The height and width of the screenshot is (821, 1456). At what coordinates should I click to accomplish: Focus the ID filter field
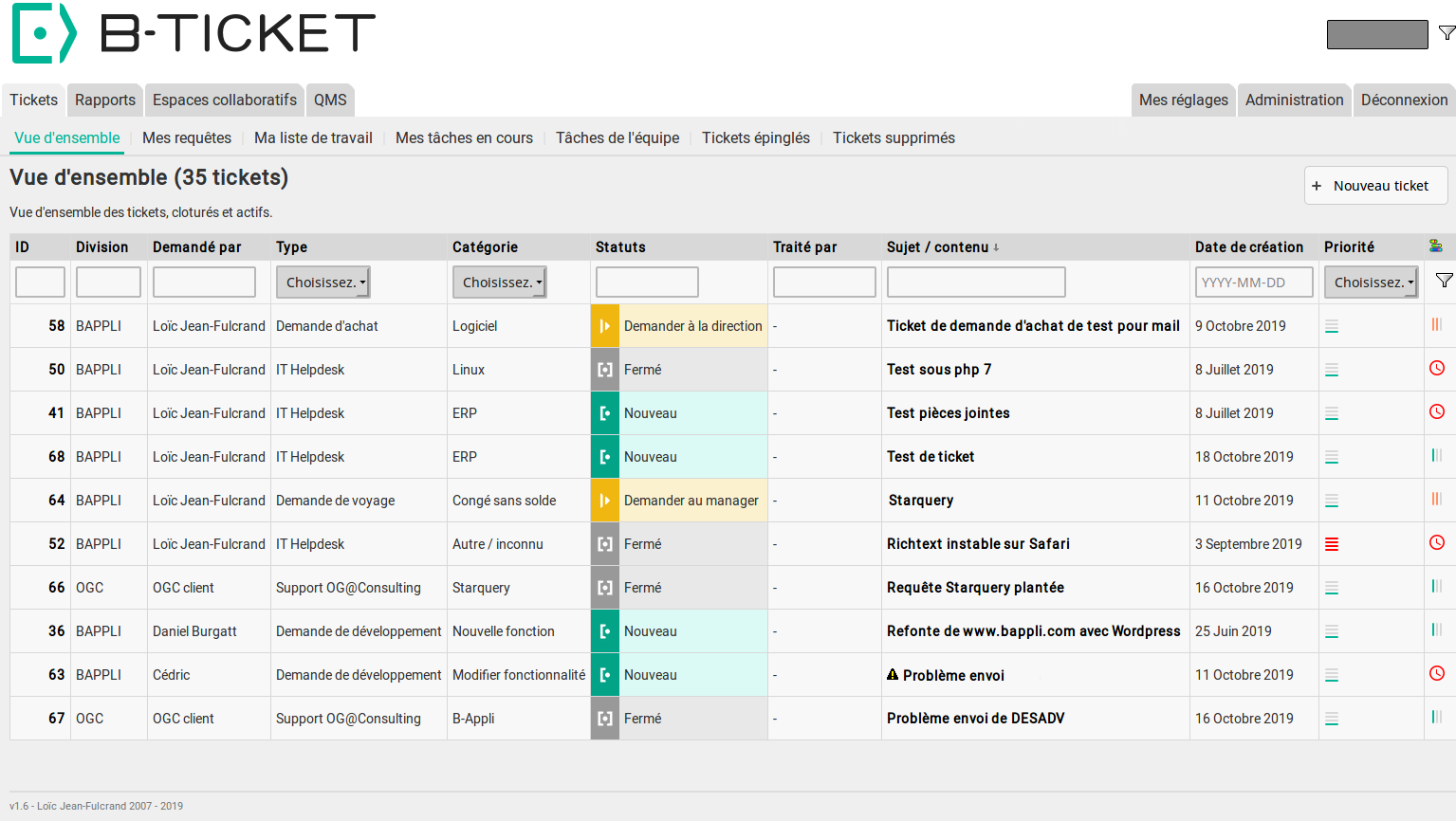point(40,283)
